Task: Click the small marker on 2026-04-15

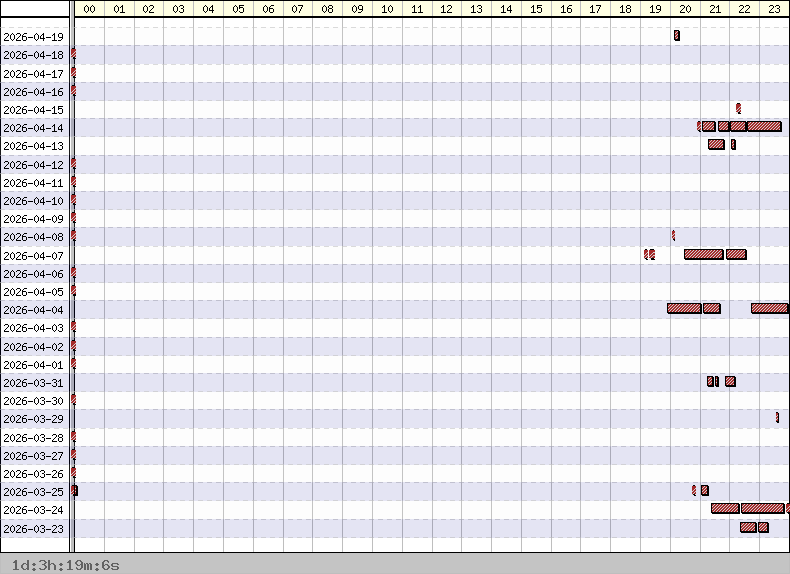Action: pos(738,108)
